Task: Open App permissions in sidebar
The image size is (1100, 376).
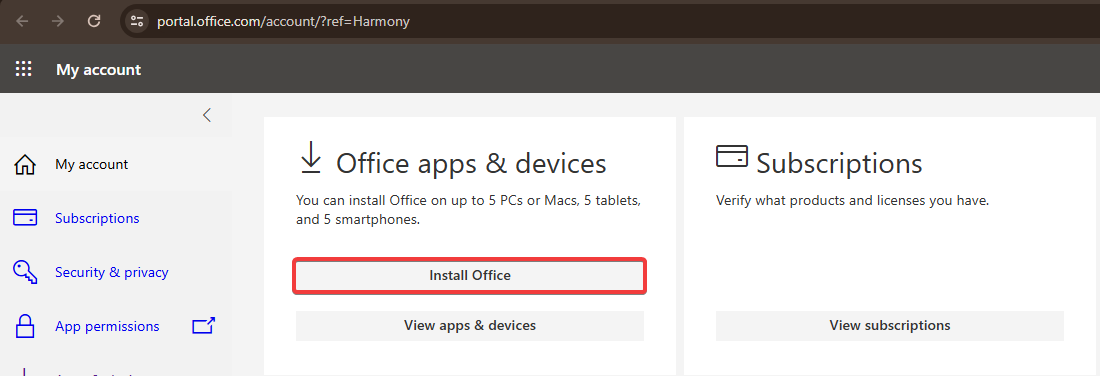Action: tap(107, 326)
